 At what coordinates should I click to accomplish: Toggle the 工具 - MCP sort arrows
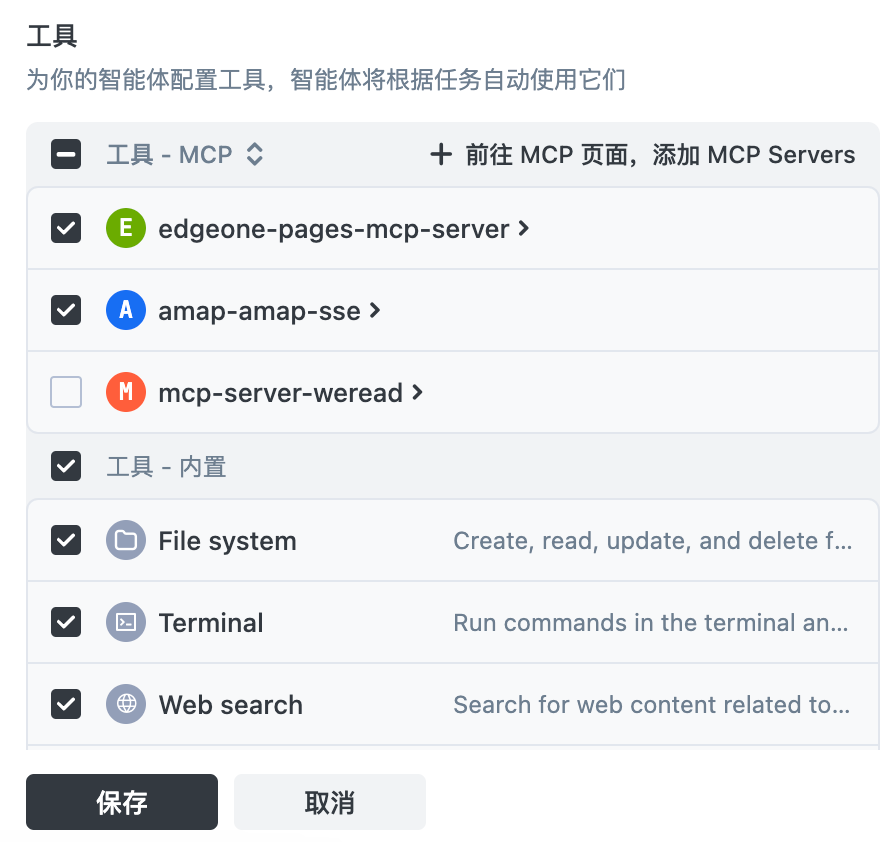(x=254, y=154)
